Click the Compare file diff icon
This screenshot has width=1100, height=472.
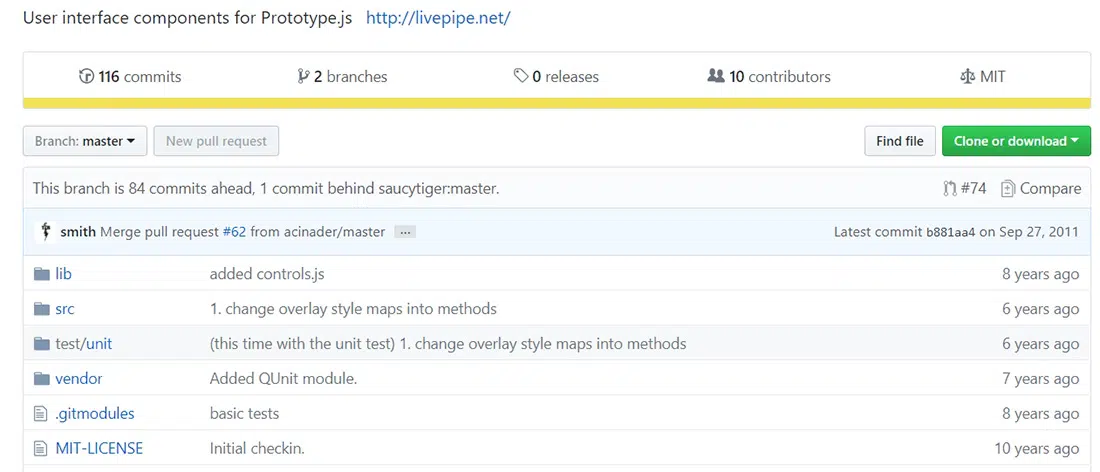tap(1008, 188)
